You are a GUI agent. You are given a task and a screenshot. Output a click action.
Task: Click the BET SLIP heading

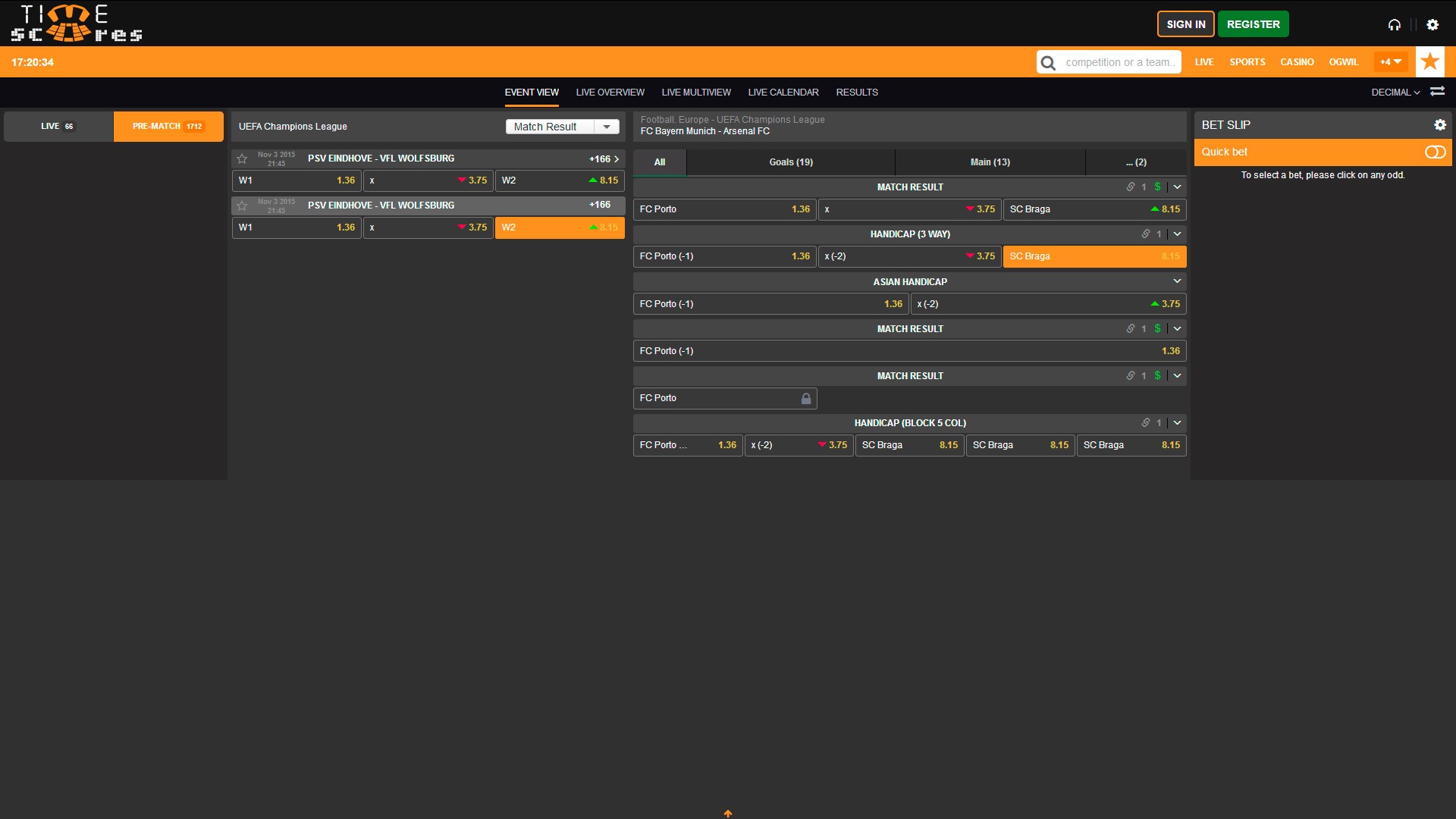coord(1225,125)
